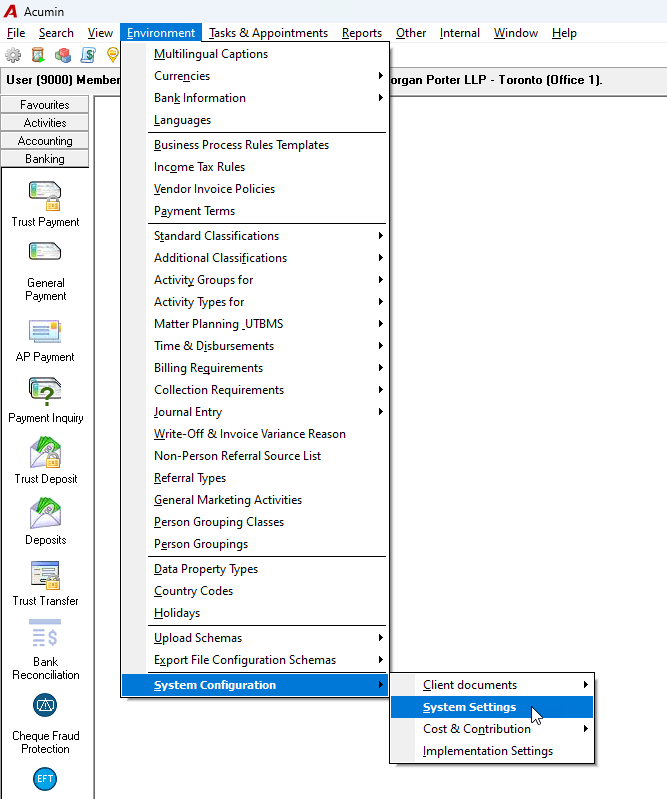Click the hourglass timer toolbar icon

pos(38,55)
